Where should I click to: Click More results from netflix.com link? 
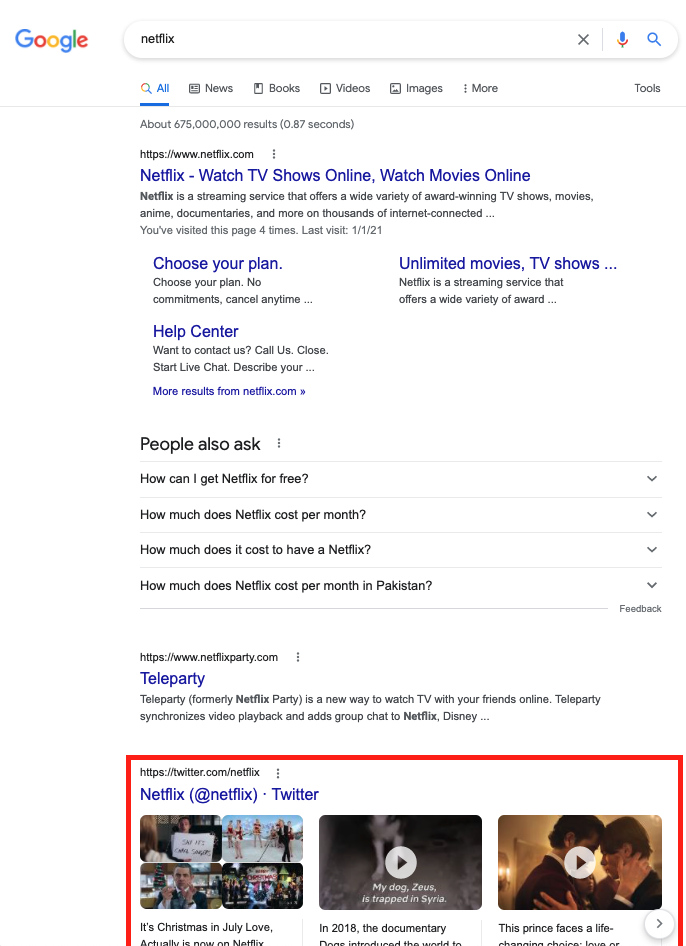[x=229, y=391]
